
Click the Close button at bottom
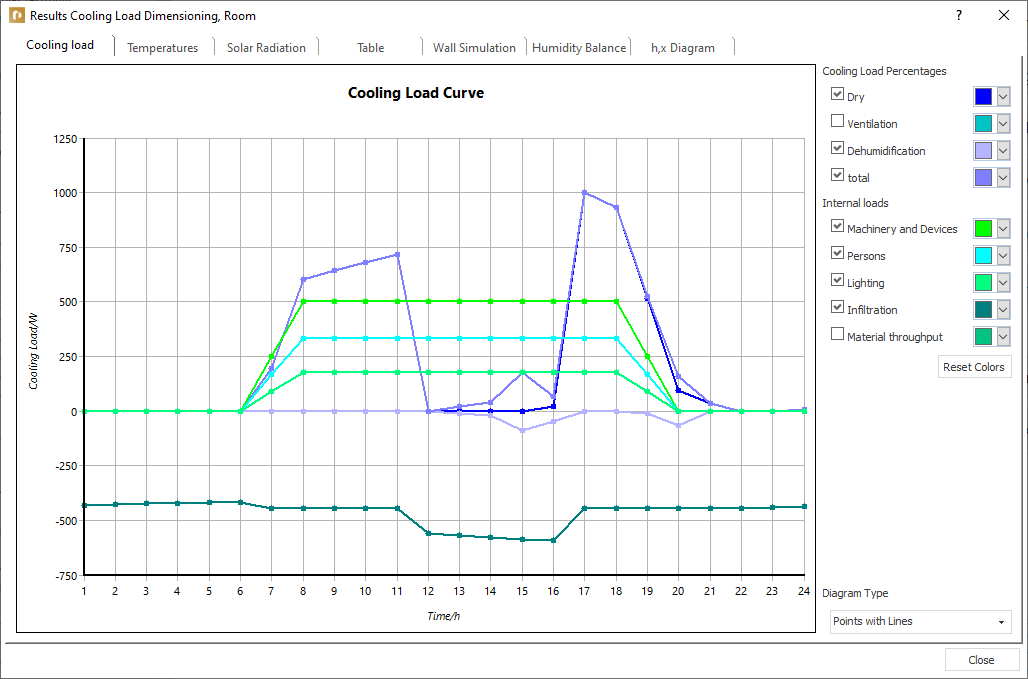(x=981, y=660)
